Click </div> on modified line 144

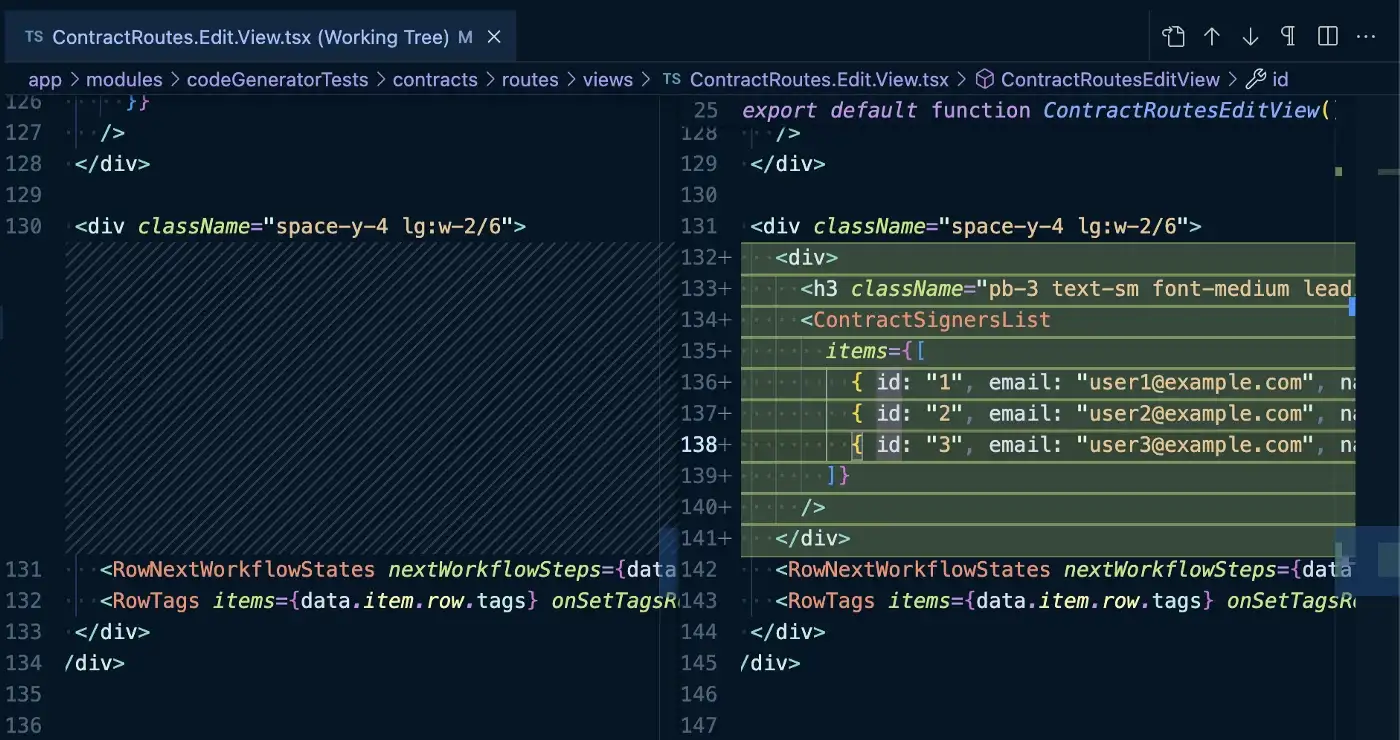pos(788,631)
